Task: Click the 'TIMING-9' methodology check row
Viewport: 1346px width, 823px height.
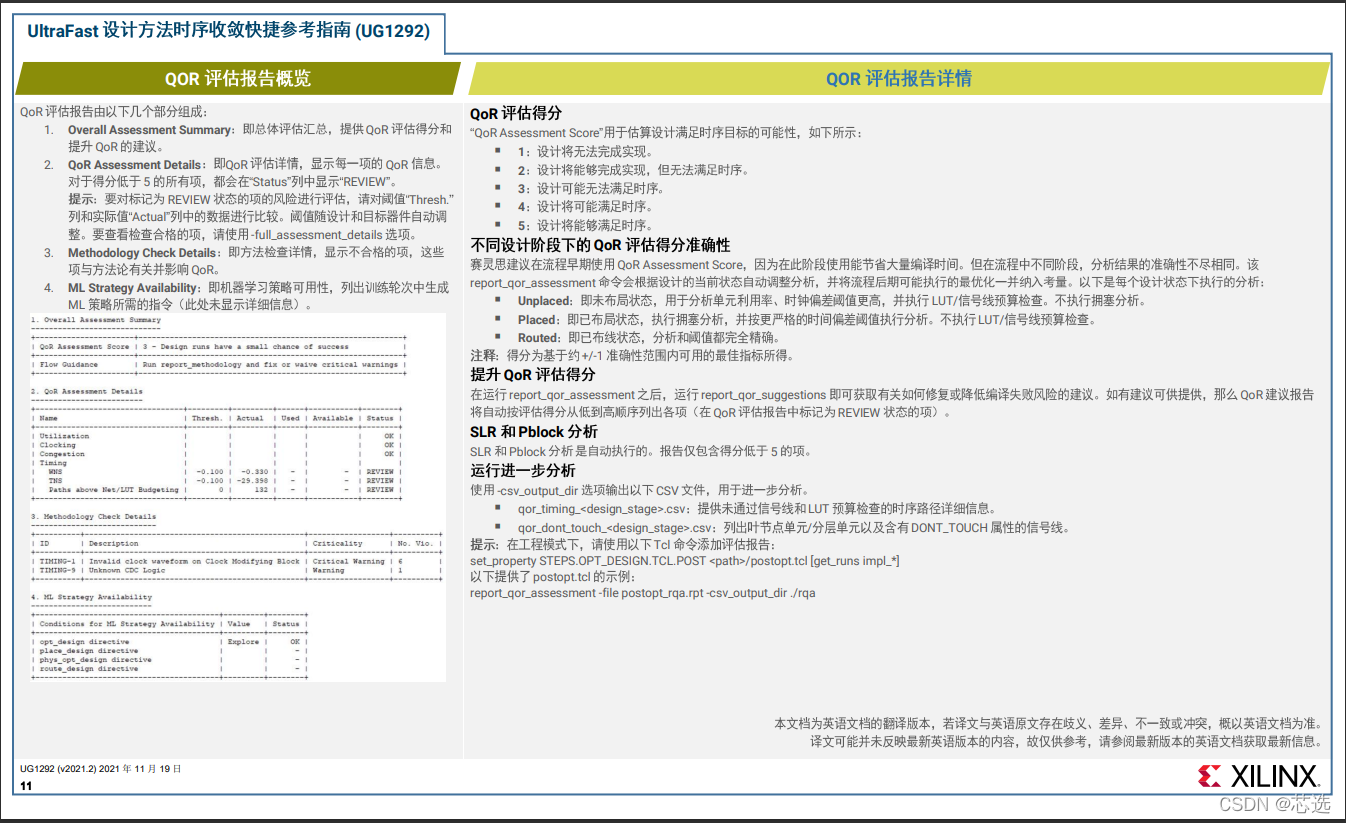Action: click(x=237, y=571)
